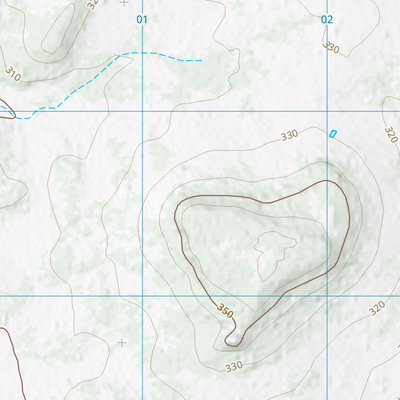The image size is (400, 400).
Task: Click the 310 contour elevation label
Action: 13,75
